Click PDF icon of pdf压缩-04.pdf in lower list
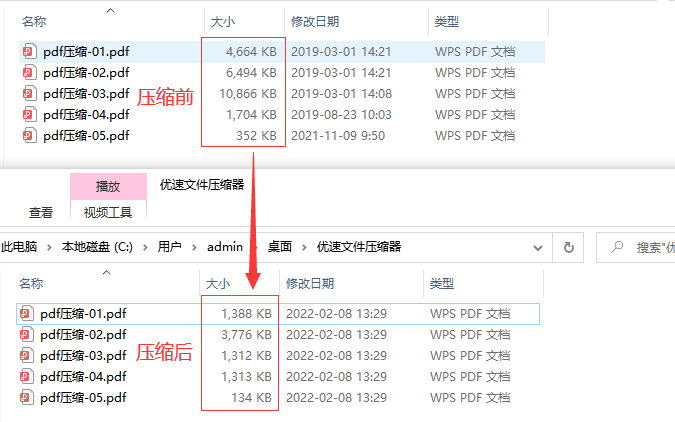This screenshot has height=422, width=675. point(27,377)
